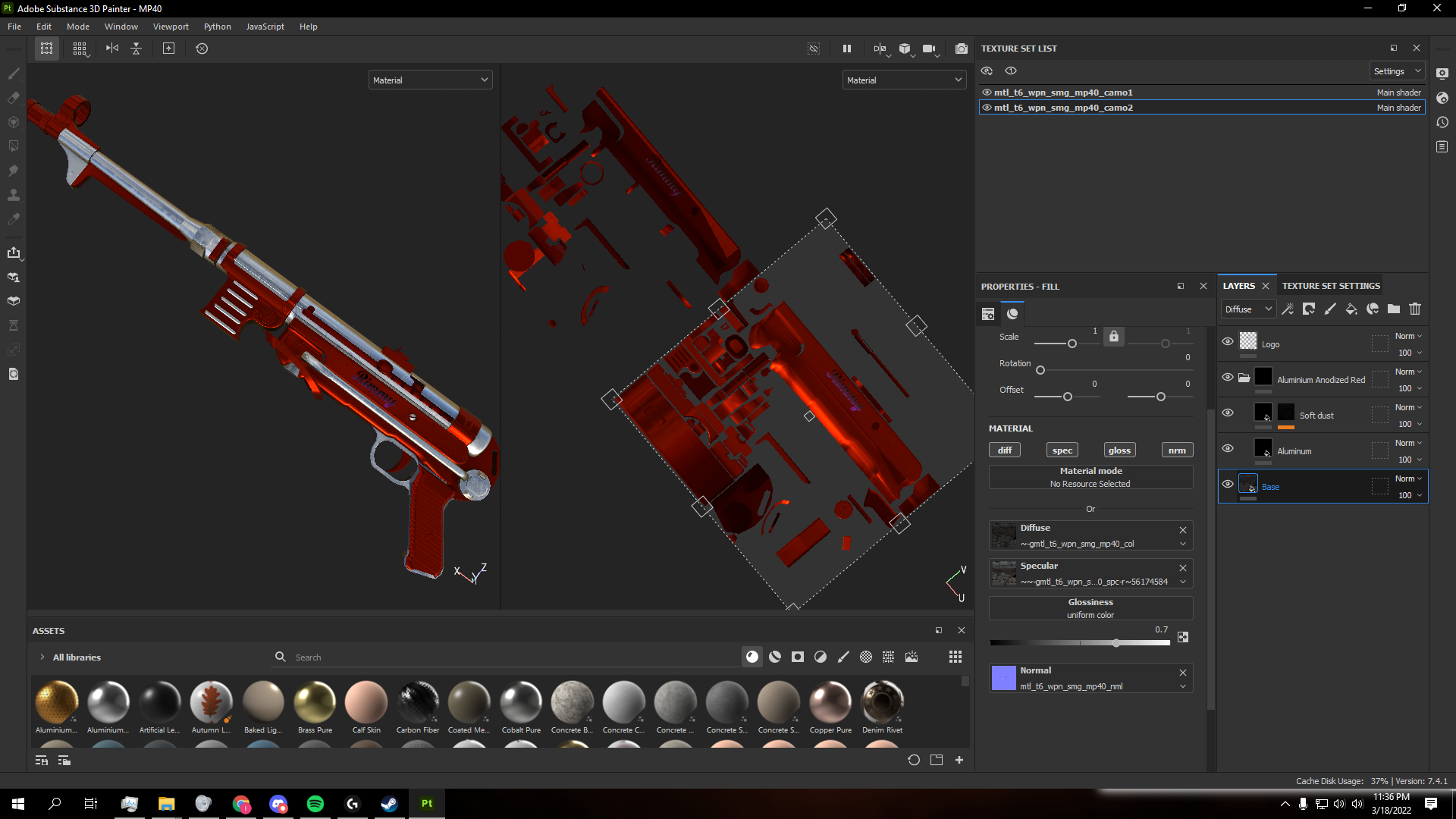
Task: Toggle the nrm material channel button
Action: (x=1177, y=450)
